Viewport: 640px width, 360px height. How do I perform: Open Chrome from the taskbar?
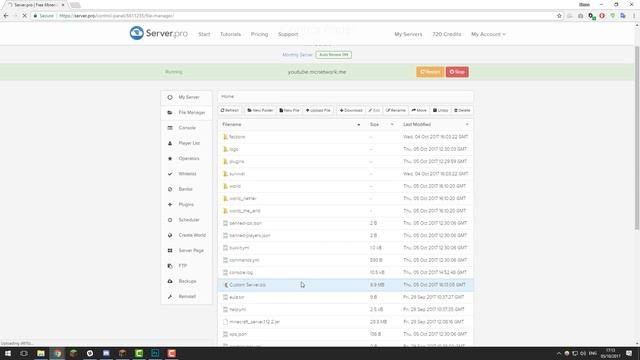click(x=58, y=353)
